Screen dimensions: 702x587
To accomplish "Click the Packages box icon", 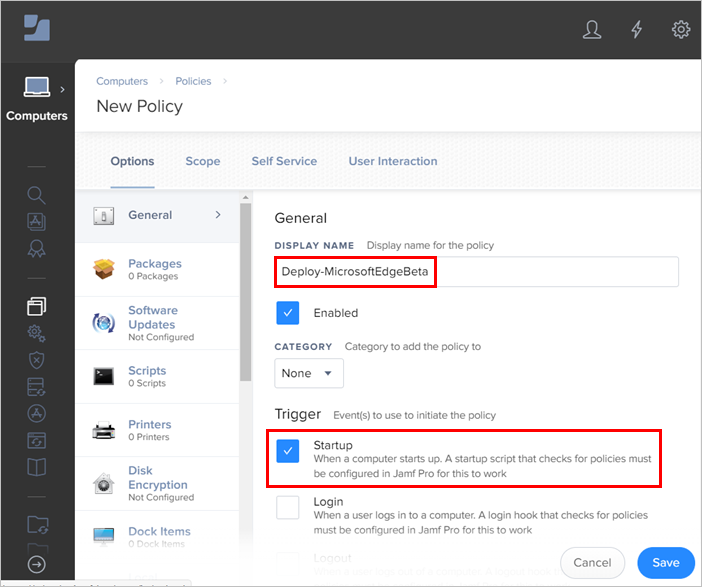I will point(103,269).
